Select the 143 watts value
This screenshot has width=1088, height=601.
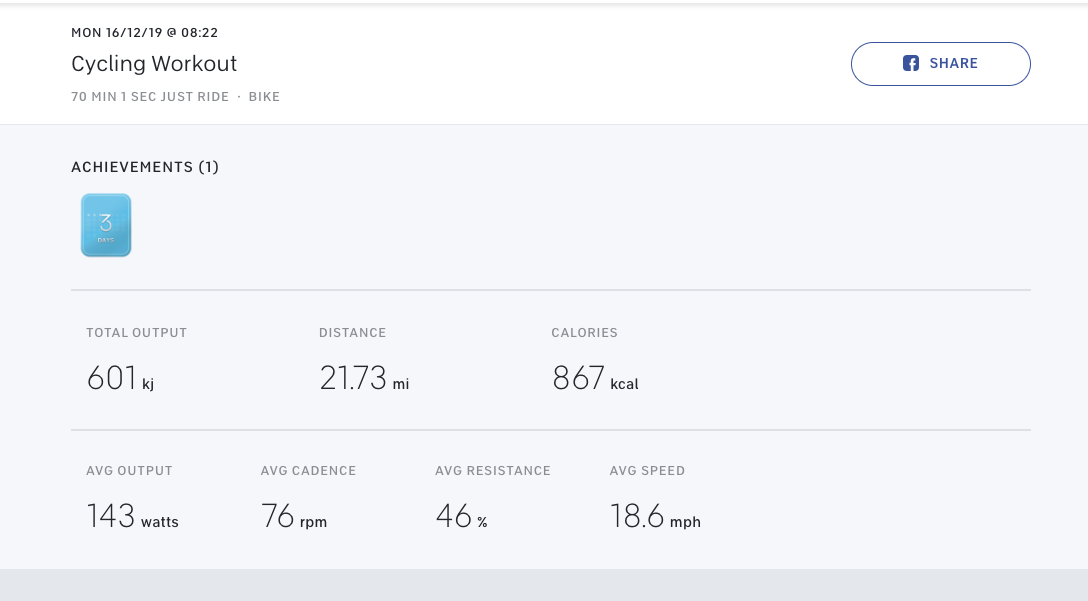click(132, 517)
